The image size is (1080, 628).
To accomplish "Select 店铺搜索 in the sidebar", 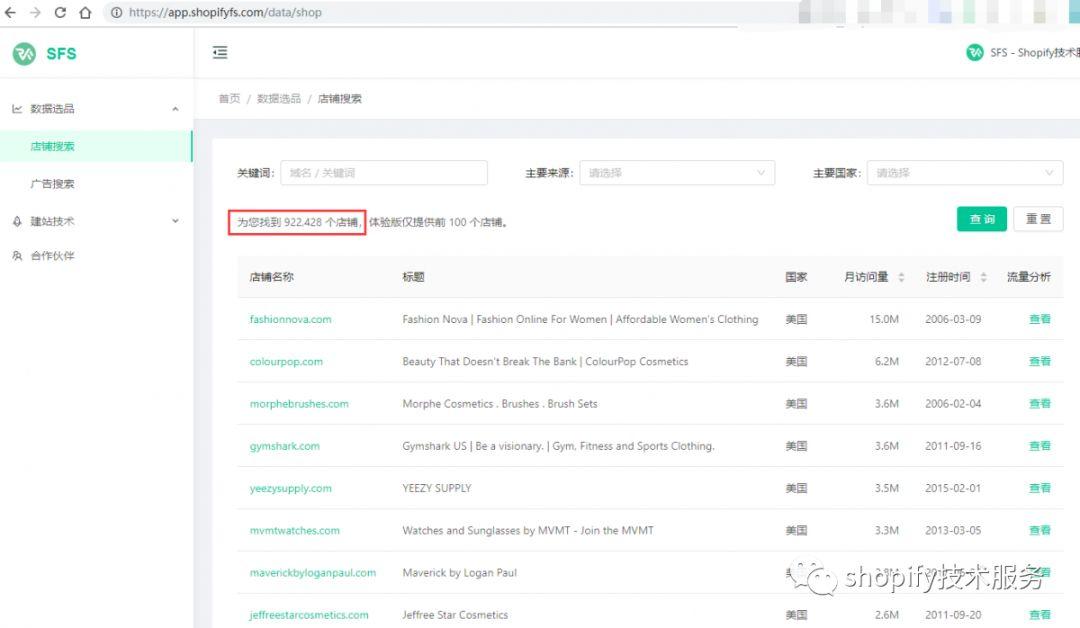I will pyautogui.click(x=96, y=146).
